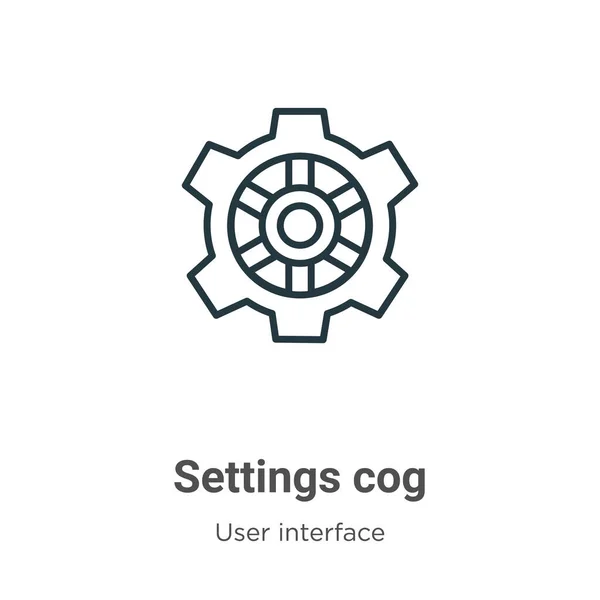Click the ring surrounding the center hub

pos(300,193)
